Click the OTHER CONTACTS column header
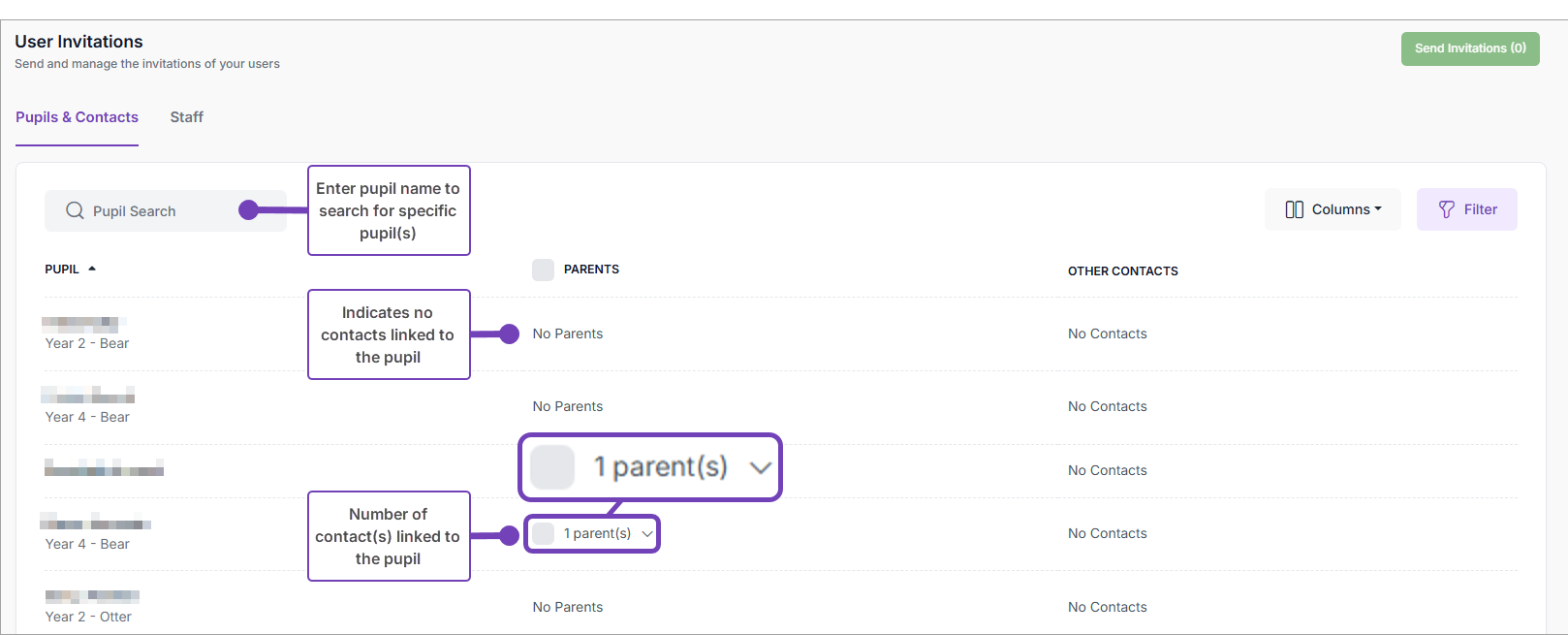The height and width of the screenshot is (635, 1568). pos(1122,271)
